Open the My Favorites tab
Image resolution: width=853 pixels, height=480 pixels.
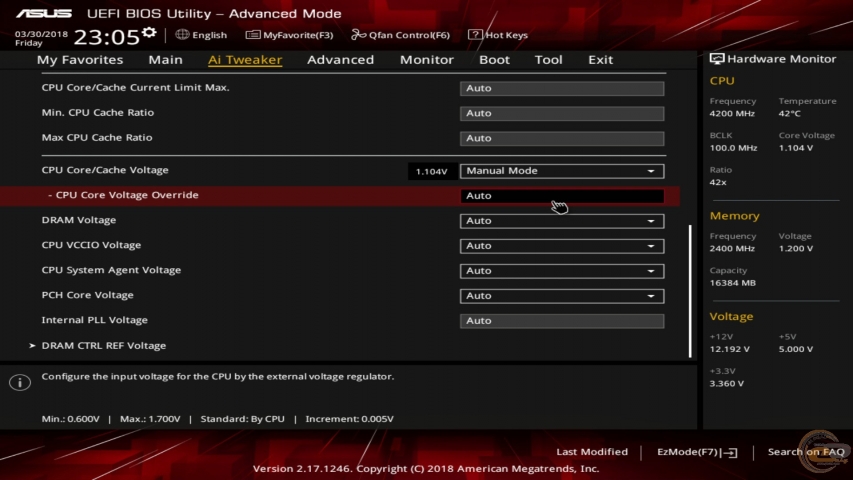coord(80,60)
